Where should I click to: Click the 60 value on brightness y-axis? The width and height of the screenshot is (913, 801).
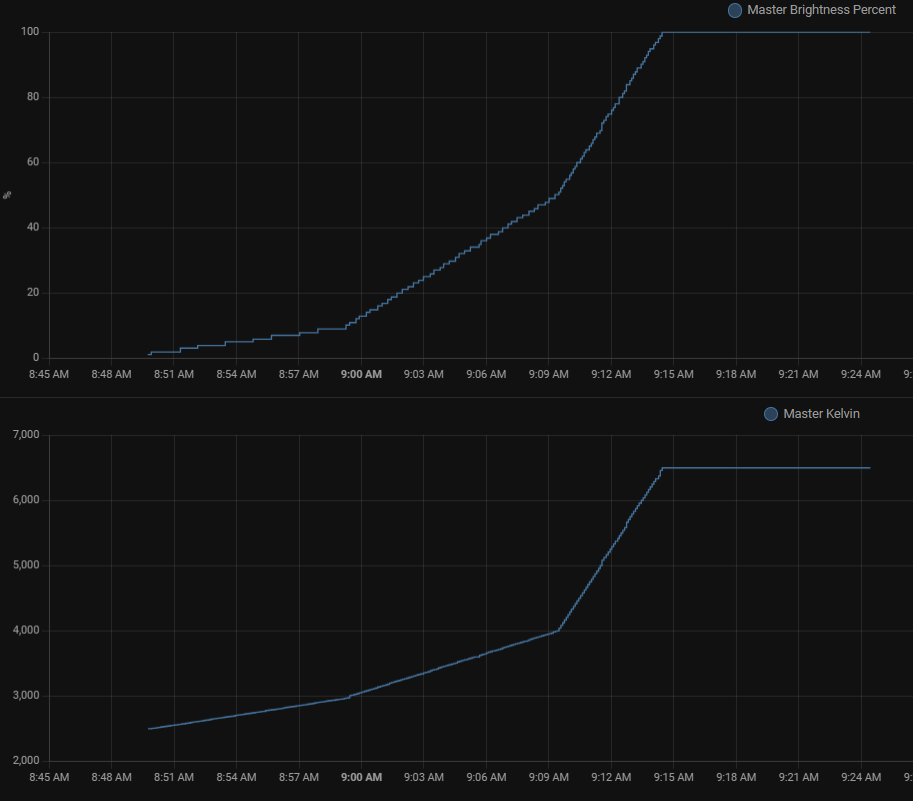click(32, 162)
